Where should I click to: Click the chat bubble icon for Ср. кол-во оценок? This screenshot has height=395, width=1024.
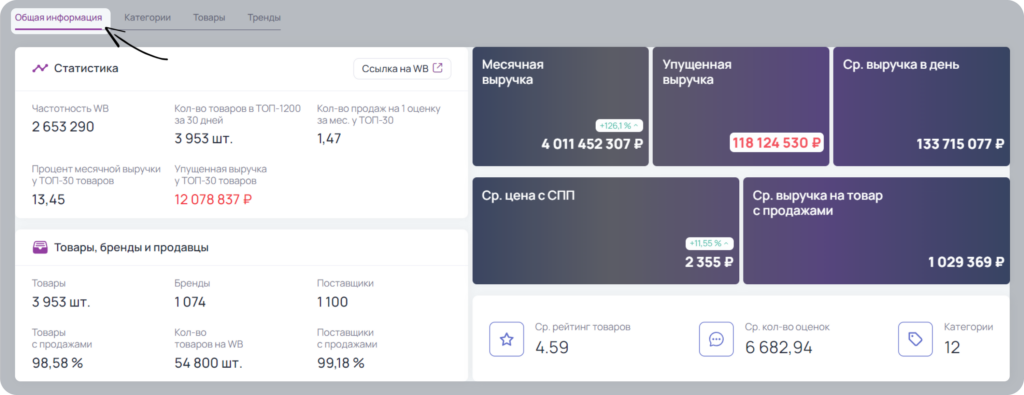[x=716, y=339]
